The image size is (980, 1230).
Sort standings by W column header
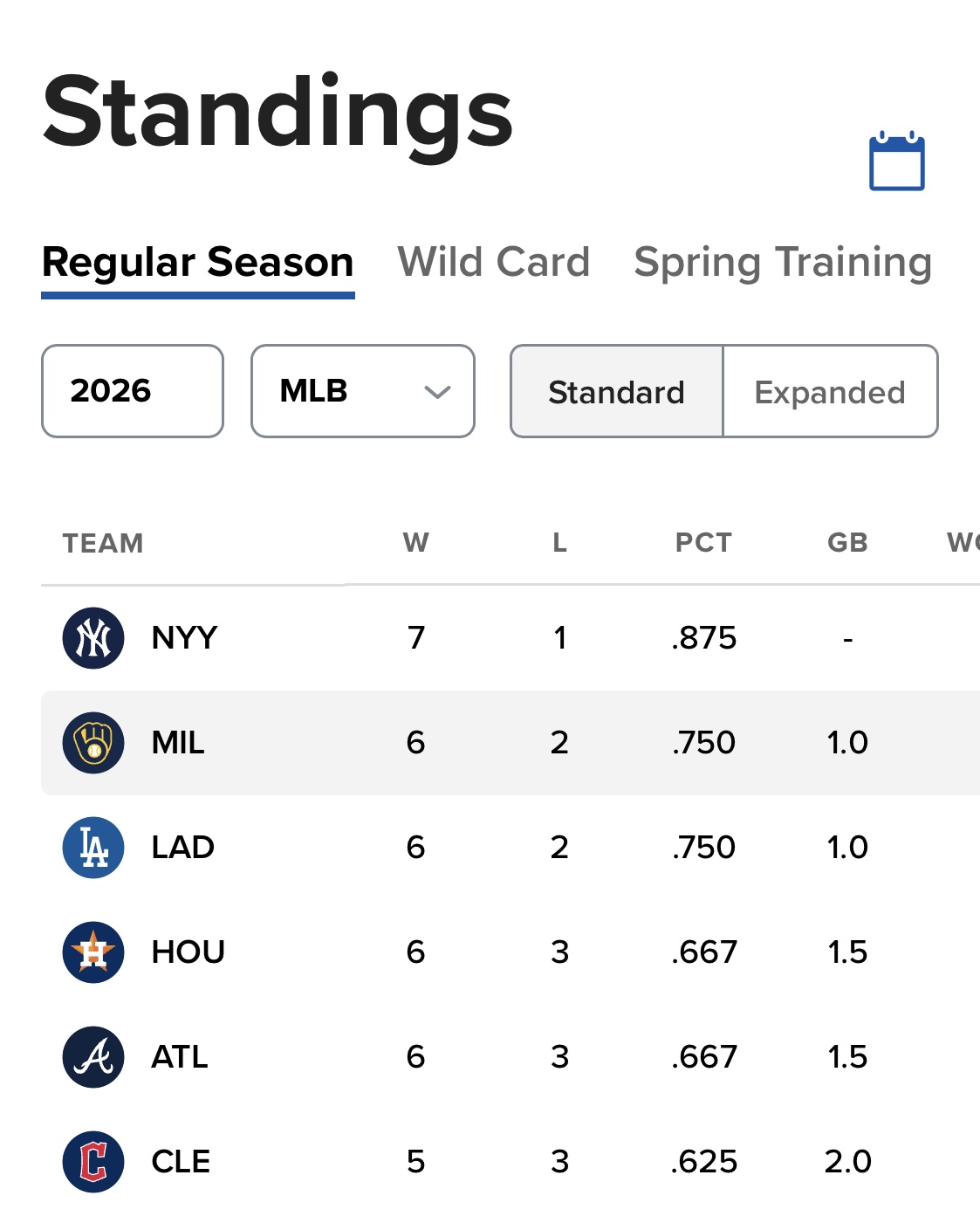coord(416,543)
